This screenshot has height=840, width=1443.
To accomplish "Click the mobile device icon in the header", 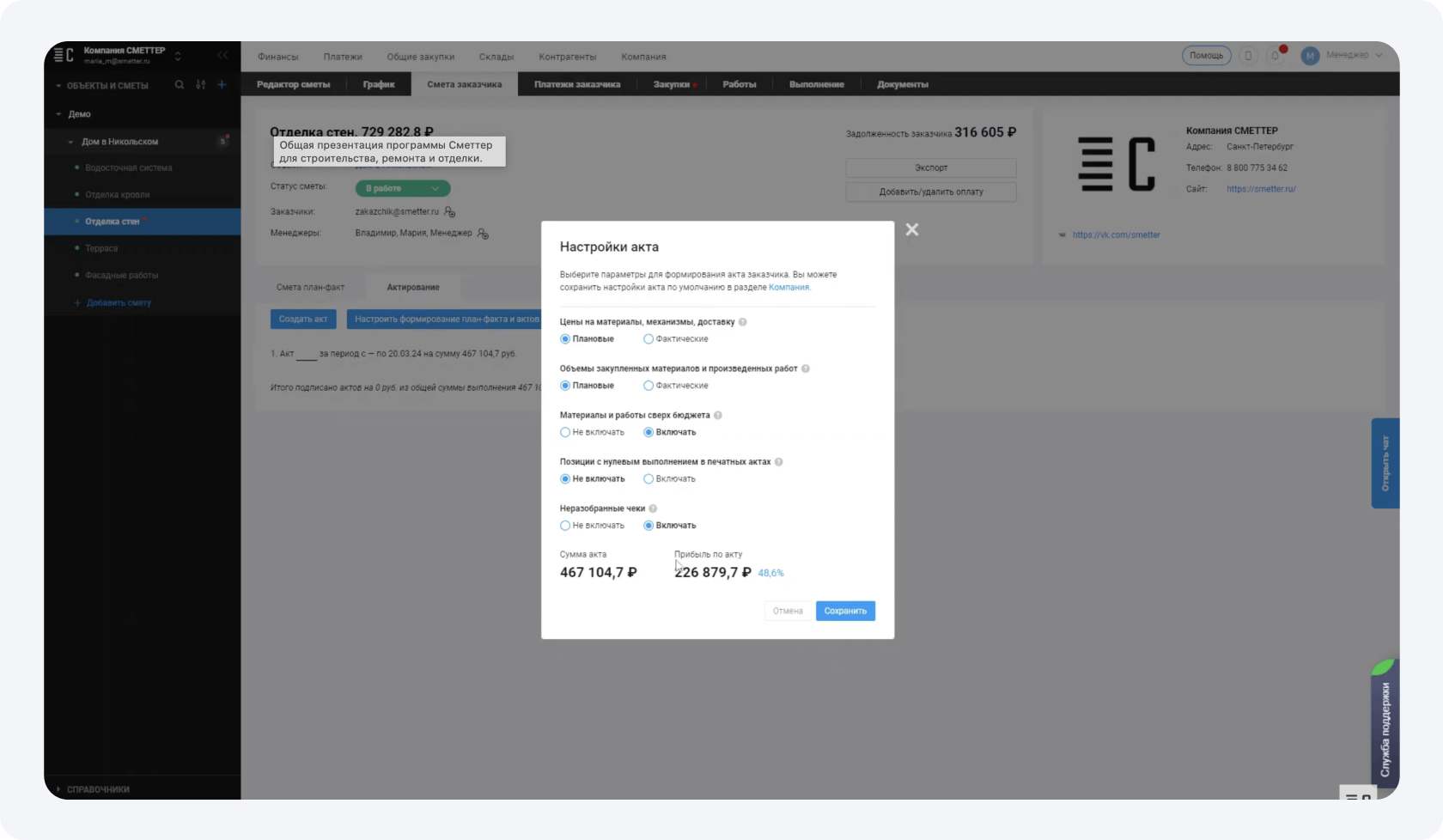I will (x=1248, y=56).
